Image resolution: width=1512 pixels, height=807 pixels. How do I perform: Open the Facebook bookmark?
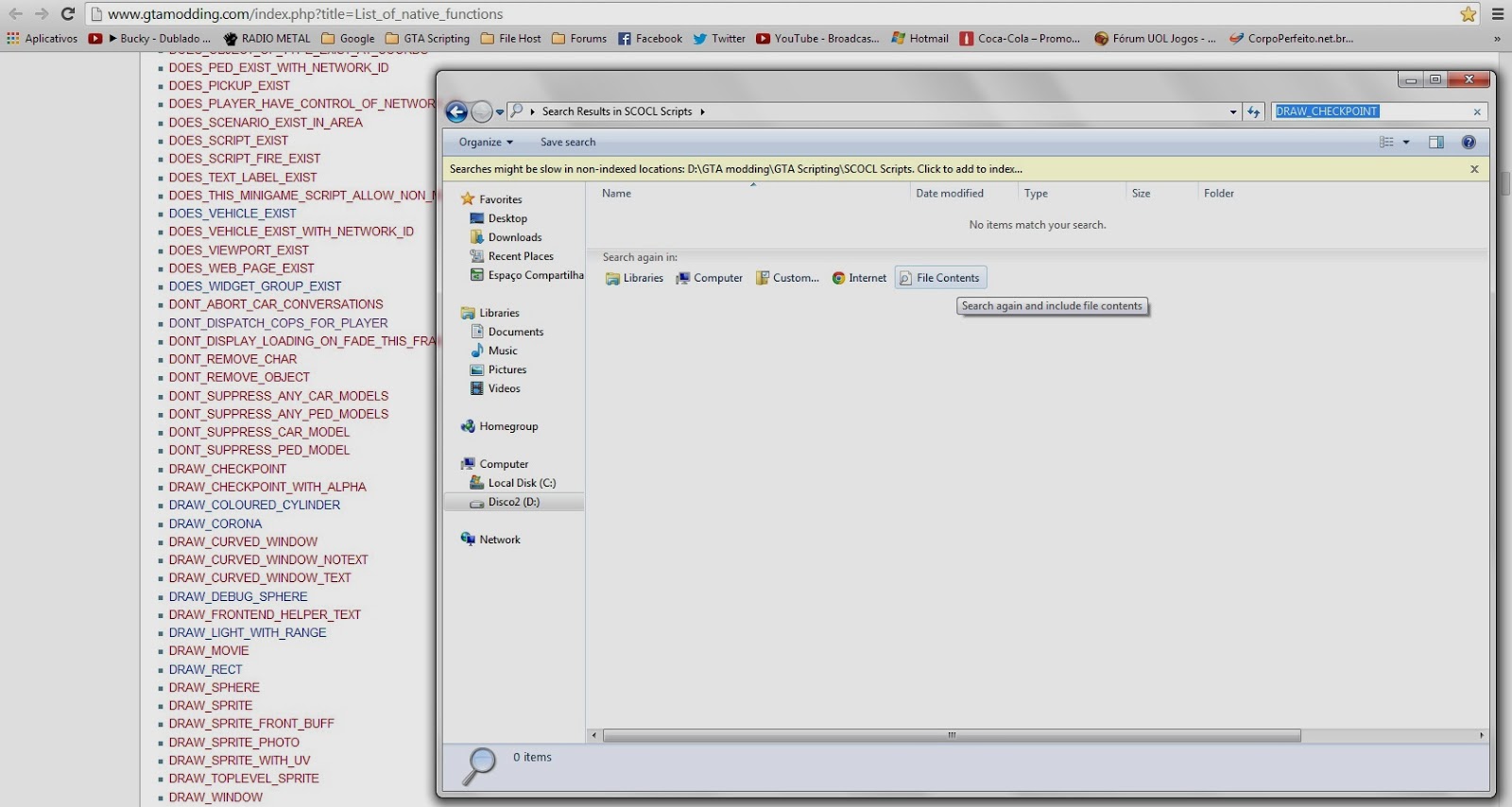tap(650, 39)
